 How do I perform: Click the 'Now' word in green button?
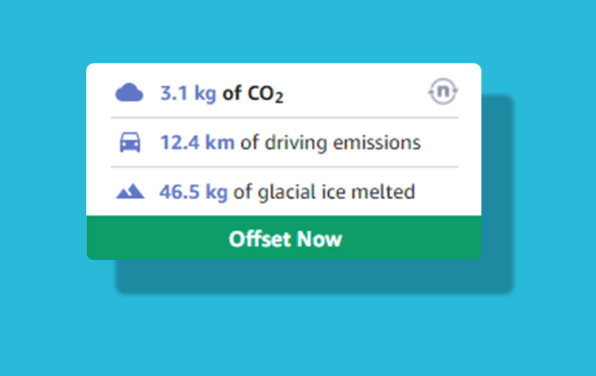click(x=319, y=239)
